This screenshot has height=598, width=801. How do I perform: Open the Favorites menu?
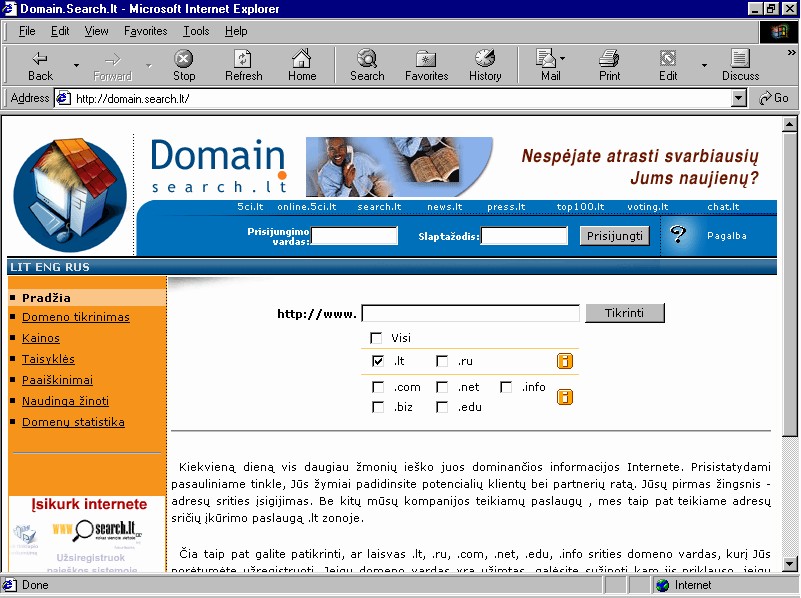coord(146,31)
